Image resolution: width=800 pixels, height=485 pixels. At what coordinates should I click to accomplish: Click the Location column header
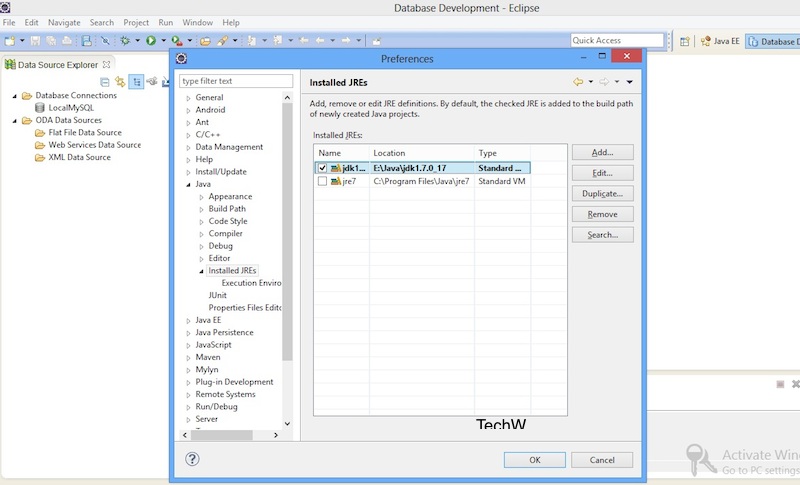[x=422, y=153]
